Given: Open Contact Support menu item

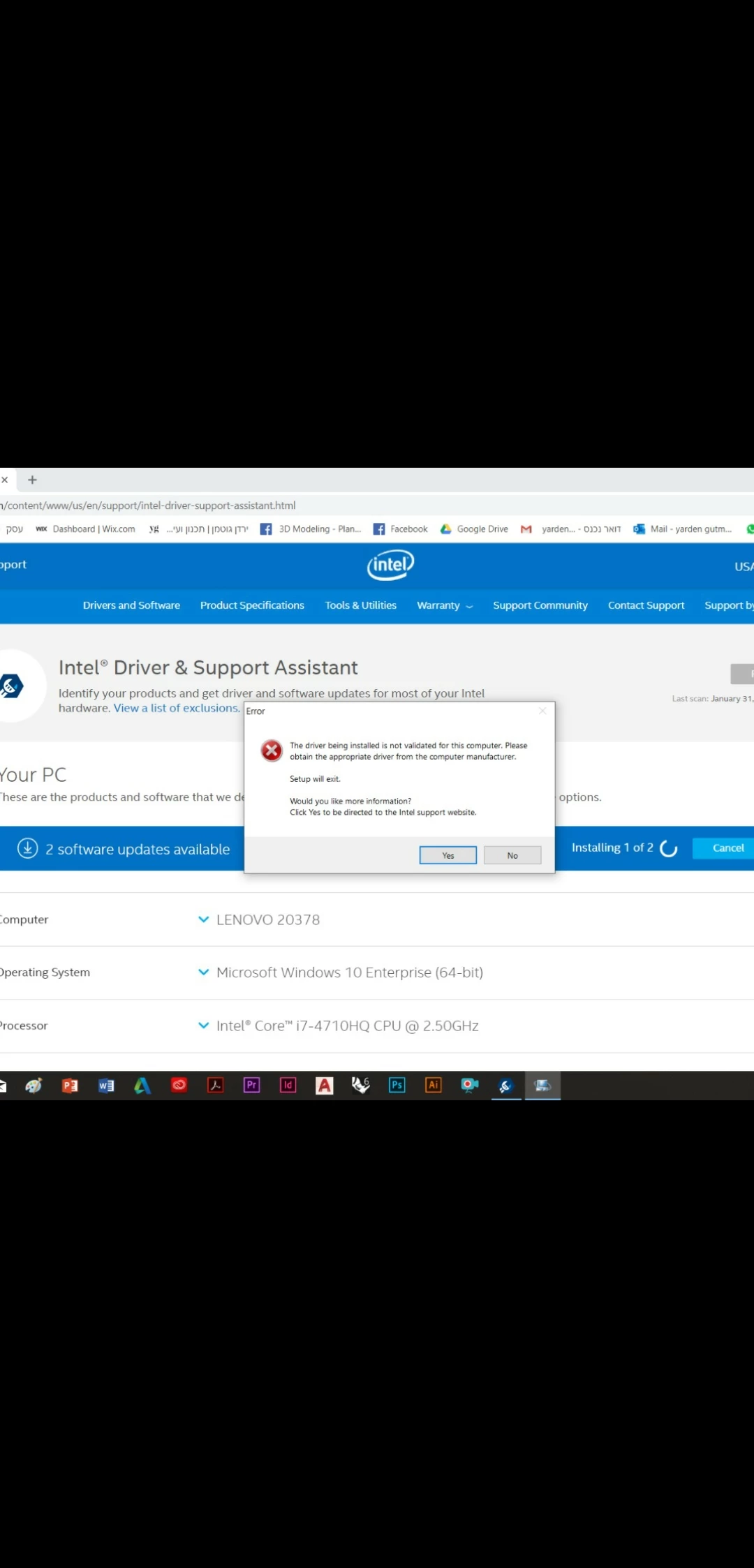Looking at the screenshot, I should [646, 605].
